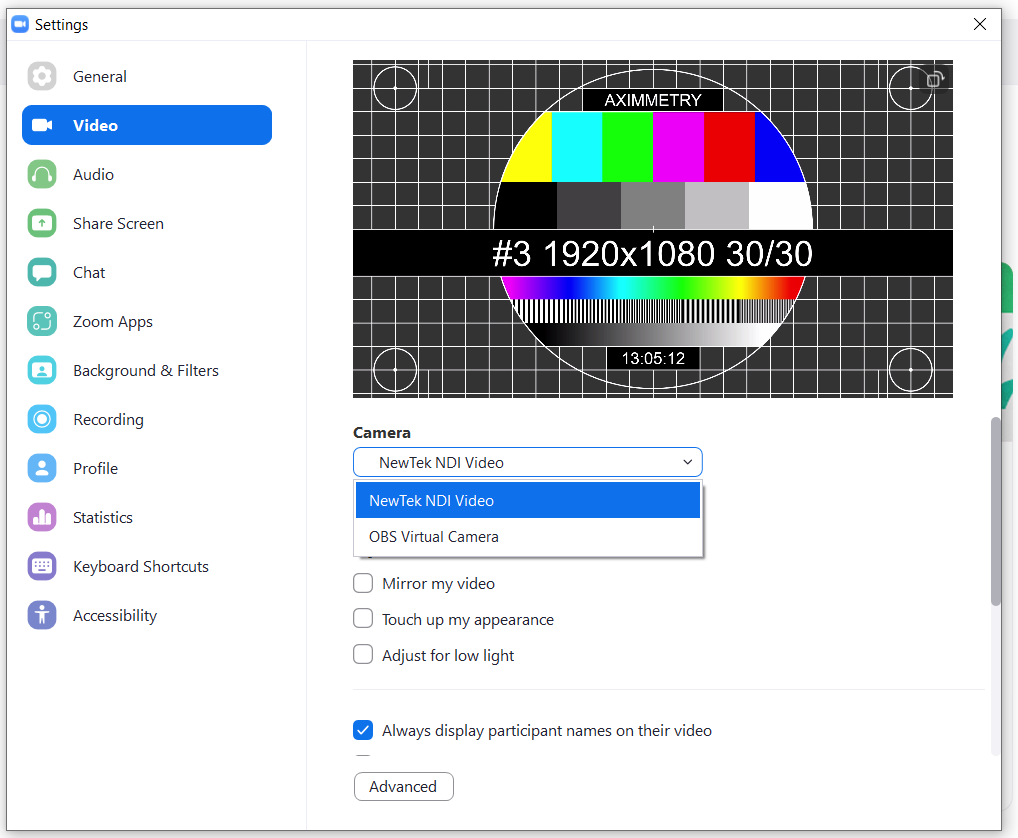1018x838 pixels.
Task: View Statistics settings
Action: (x=147, y=517)
